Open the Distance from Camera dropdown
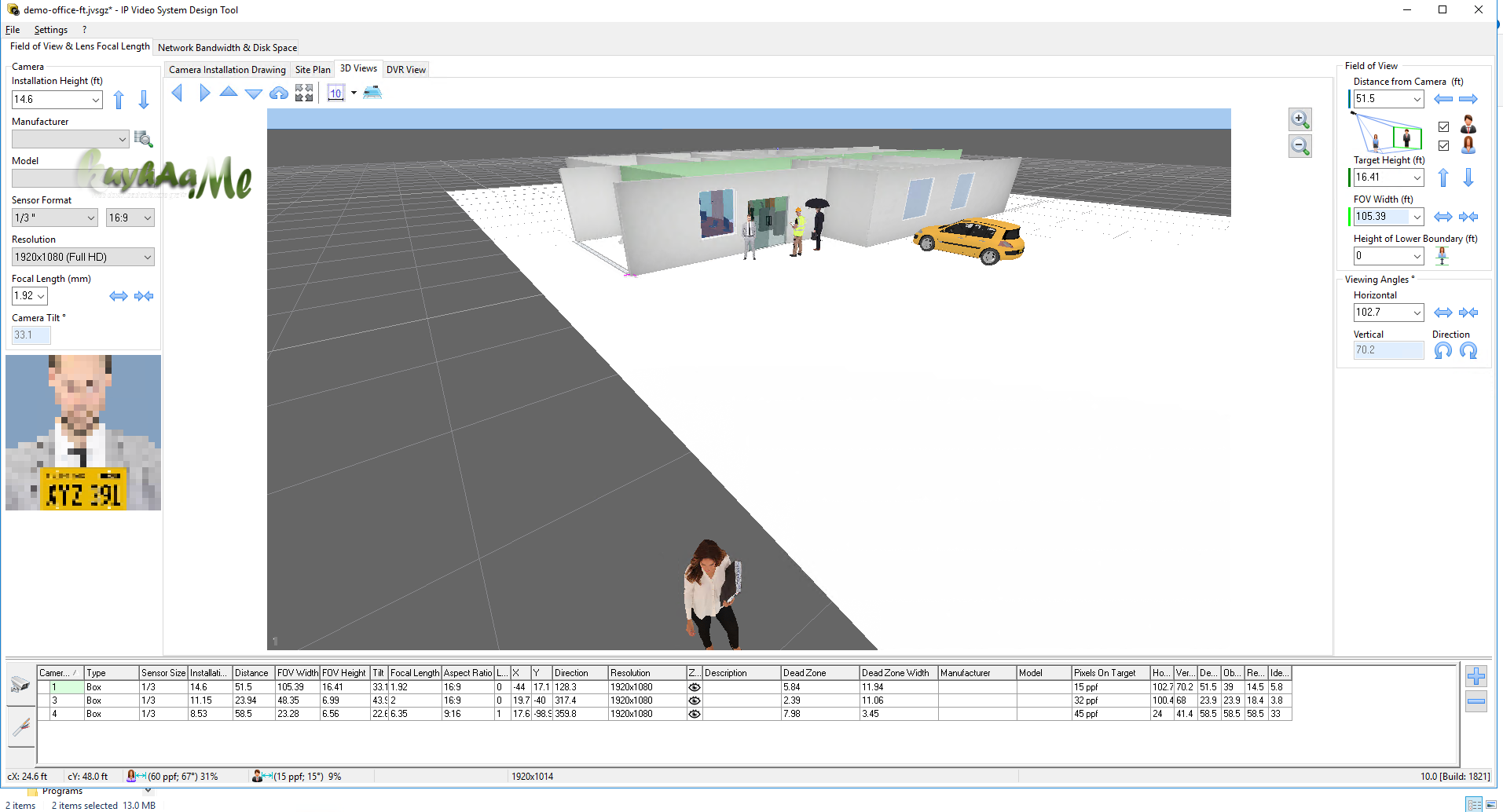 1417,99
